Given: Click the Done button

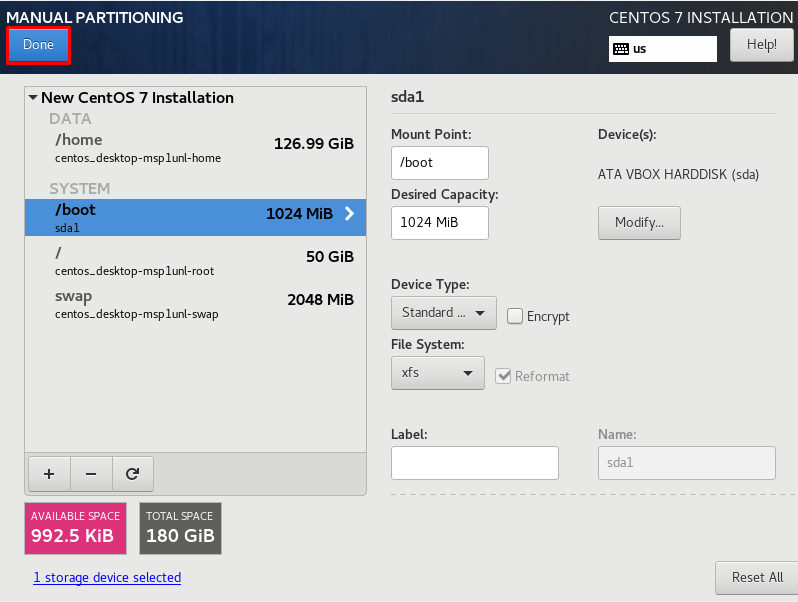Looking at the screenshot, I should (38, 45).
